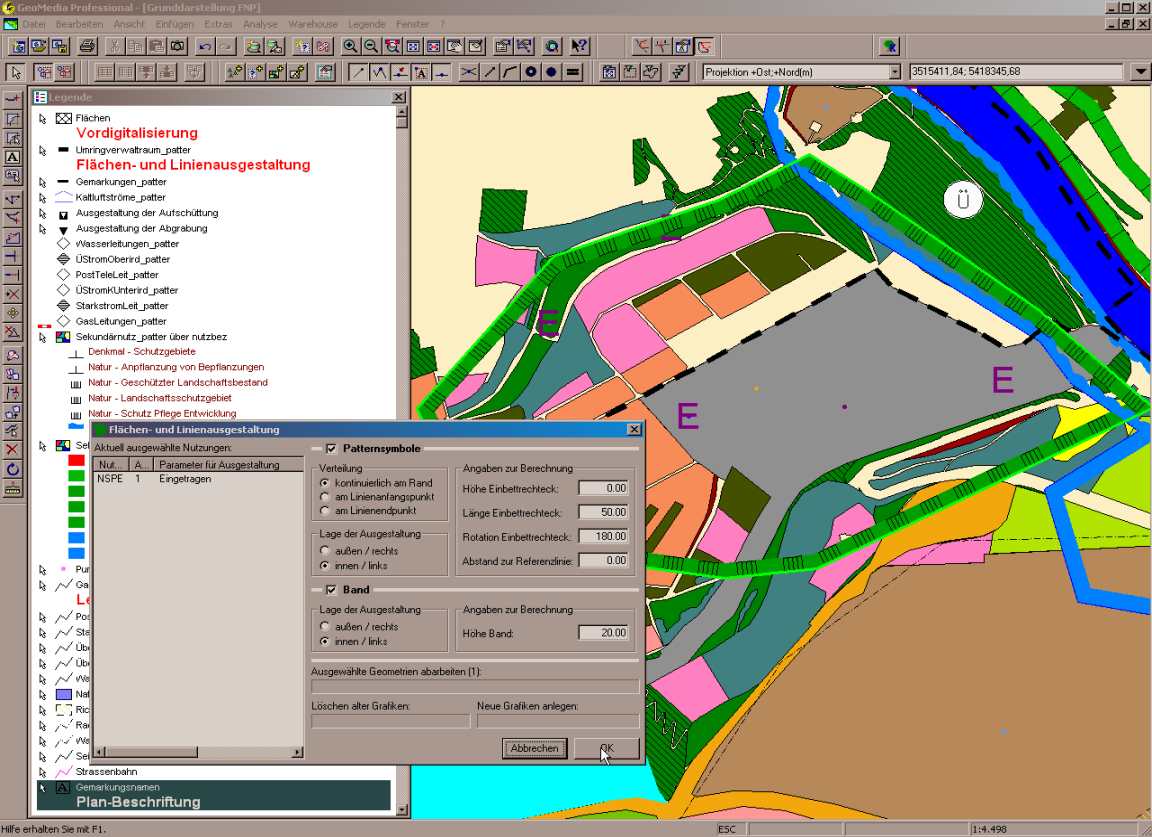Select the arrow pointer selection tool

pos(15,72)
